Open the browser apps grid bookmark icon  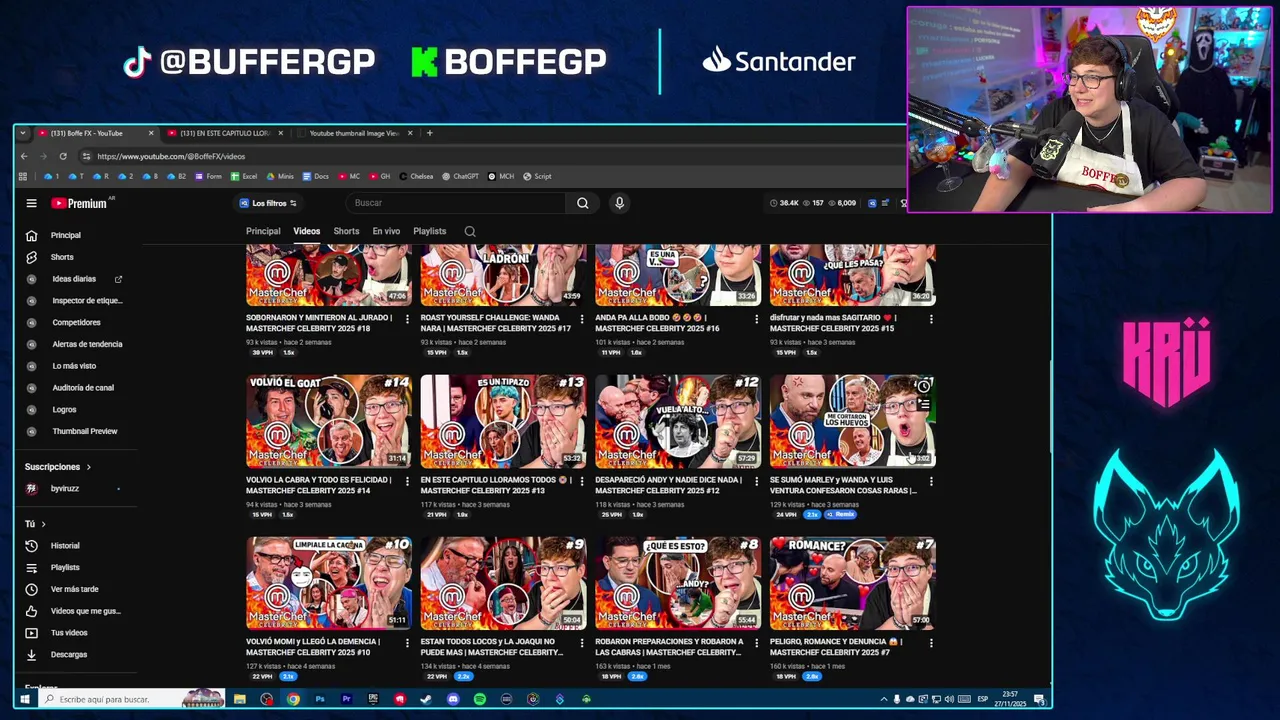(22, 176)
